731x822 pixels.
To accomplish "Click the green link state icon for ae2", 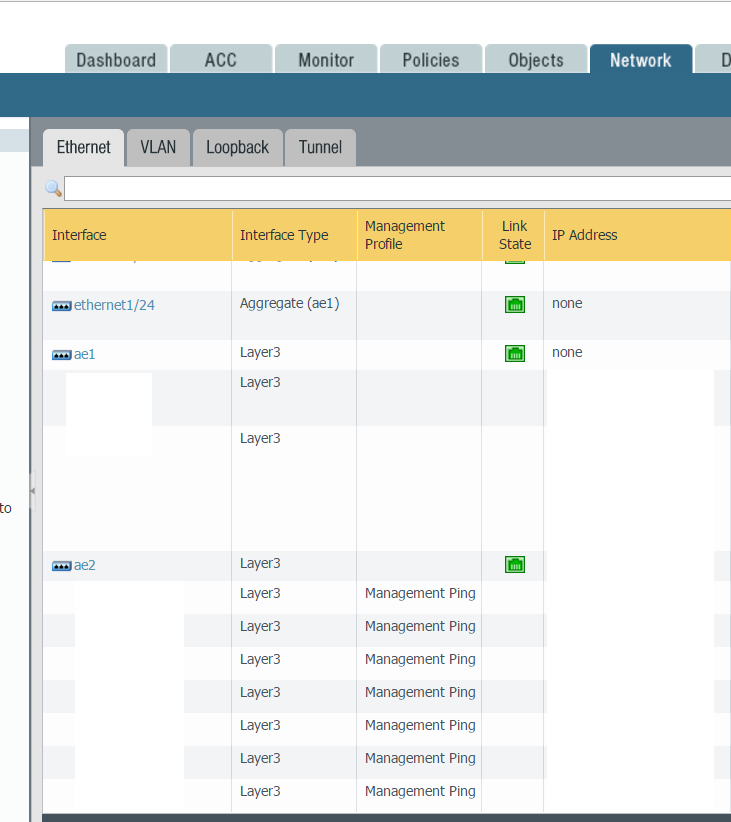I will tap(515, 565).
